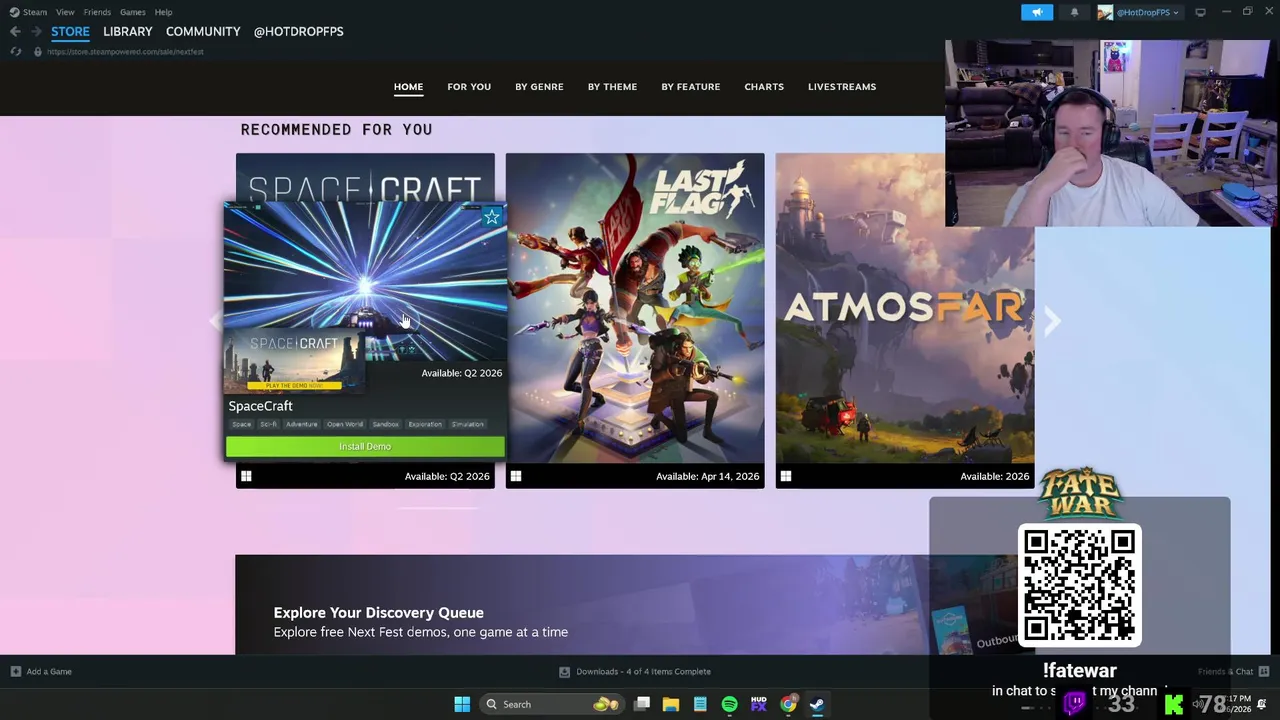Open the Friends menu

(x=97, y=12)
